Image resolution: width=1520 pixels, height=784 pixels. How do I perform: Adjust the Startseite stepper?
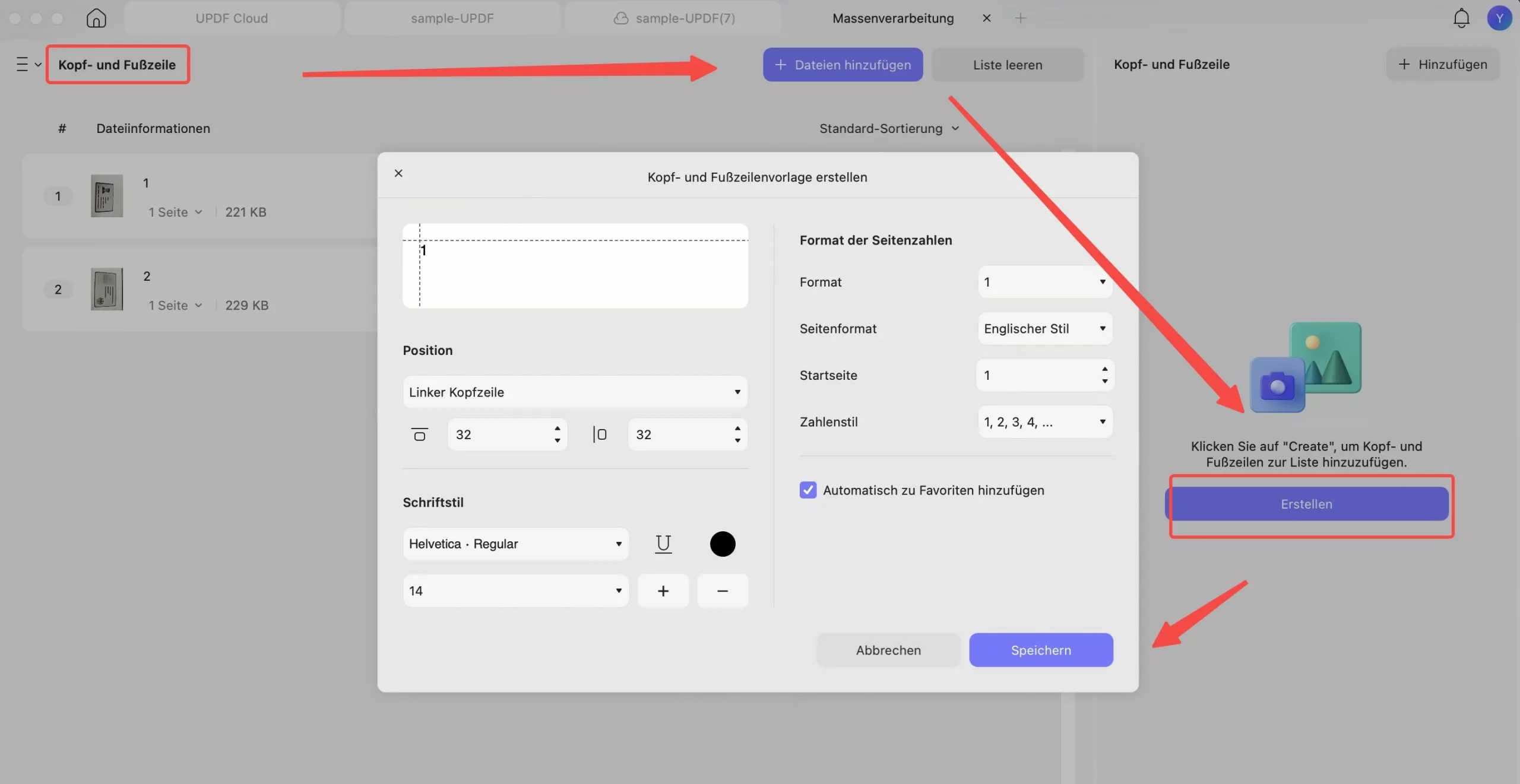[1104, 375]
